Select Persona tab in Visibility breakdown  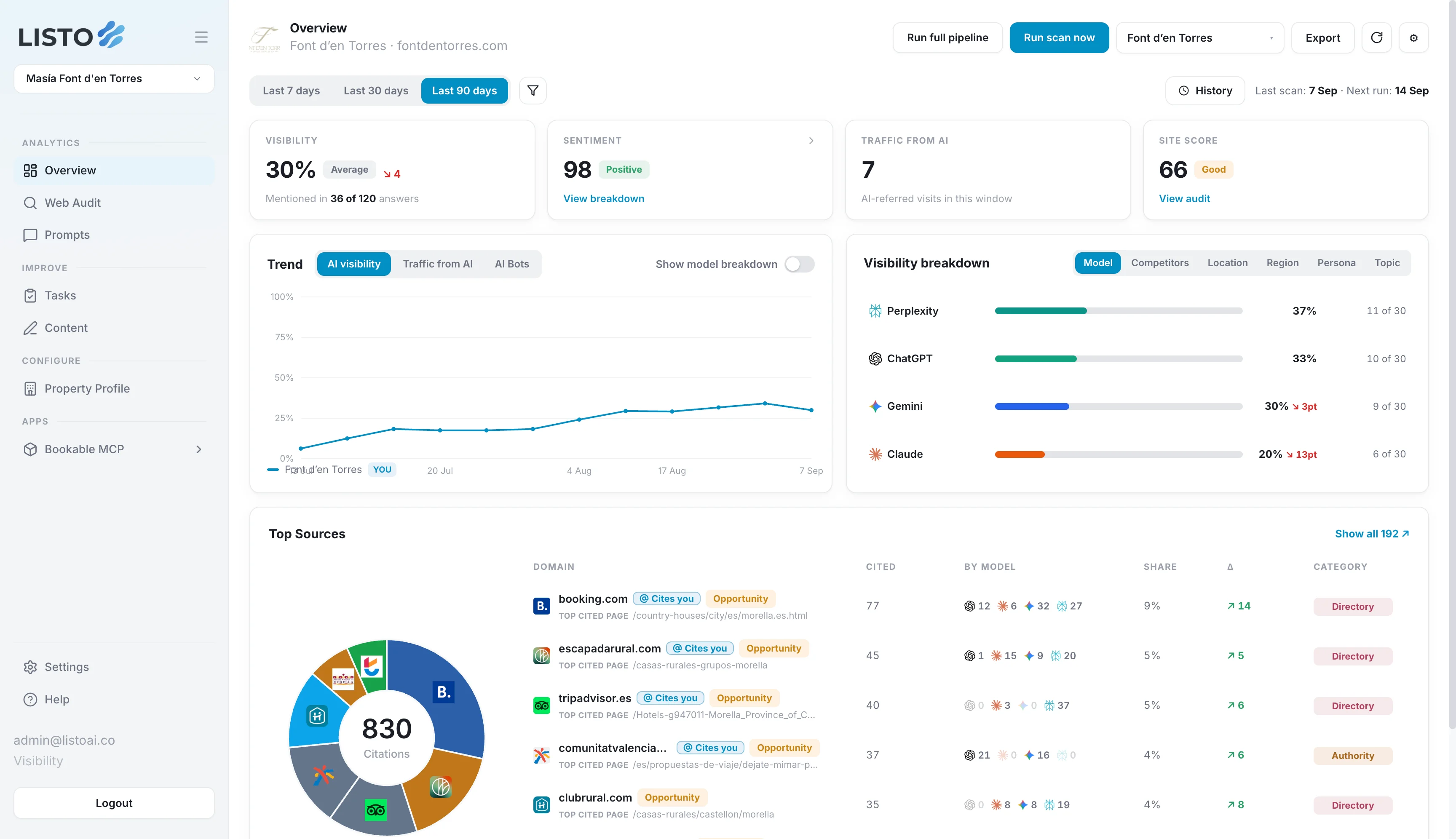[1336, 263]
